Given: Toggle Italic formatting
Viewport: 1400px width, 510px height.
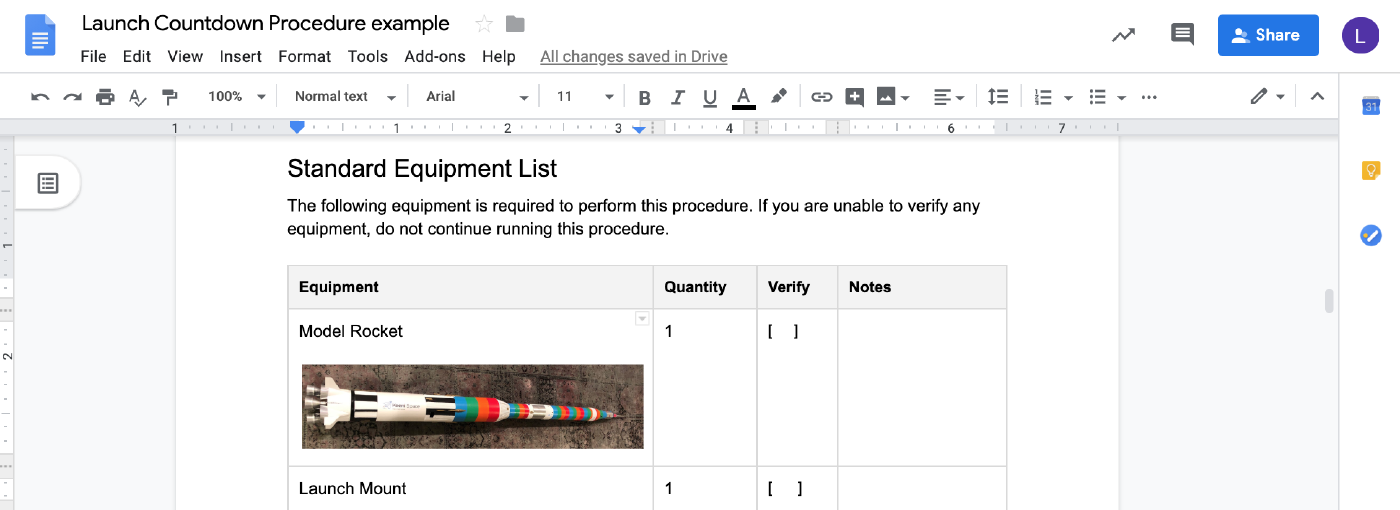Looking at the screenshot, I should 677,97.
